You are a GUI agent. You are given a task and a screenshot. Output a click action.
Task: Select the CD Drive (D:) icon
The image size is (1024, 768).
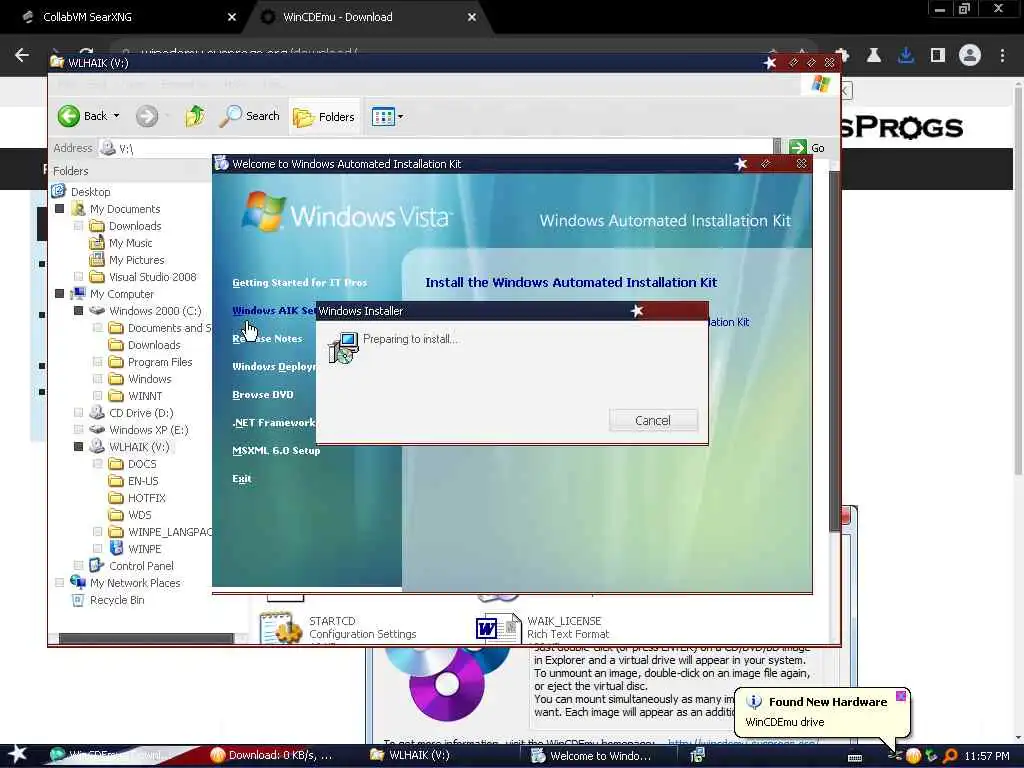pyautogui.click(x=97, y=413)
